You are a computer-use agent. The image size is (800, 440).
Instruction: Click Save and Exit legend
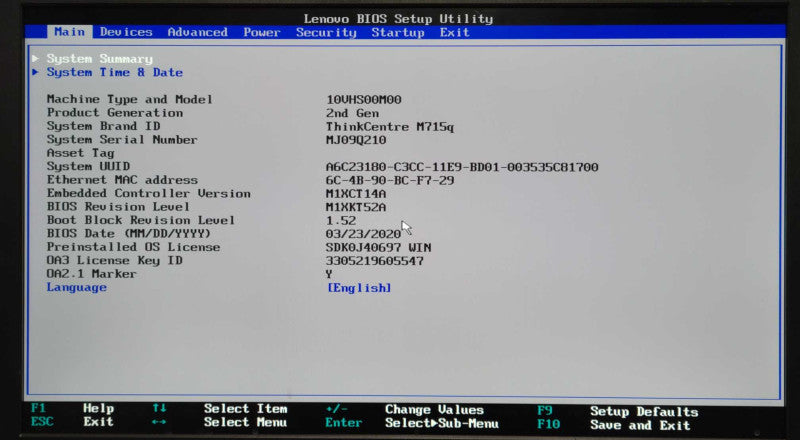pos(640,425)
